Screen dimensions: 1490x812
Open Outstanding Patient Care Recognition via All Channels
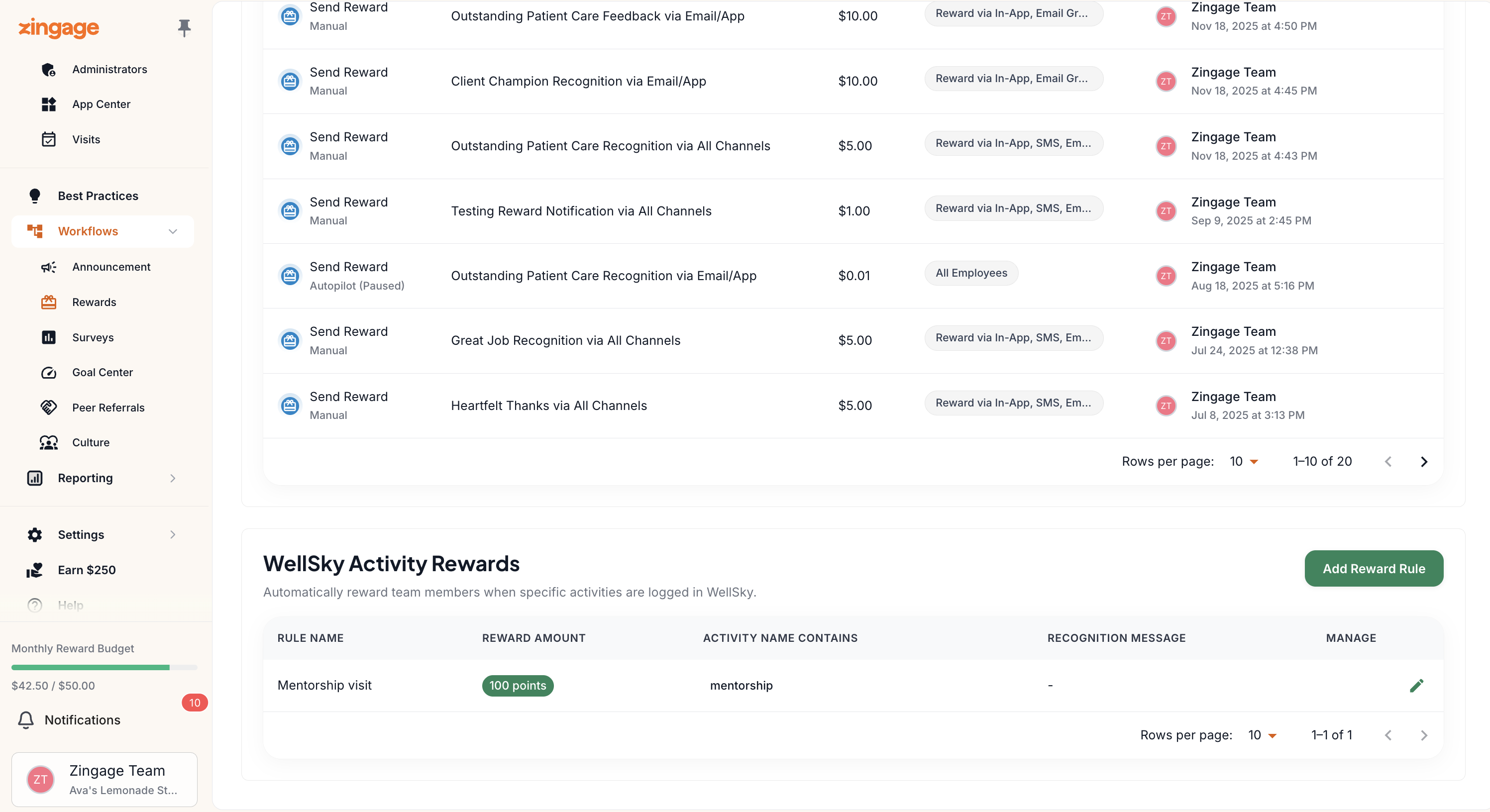(x=853, y=146)
